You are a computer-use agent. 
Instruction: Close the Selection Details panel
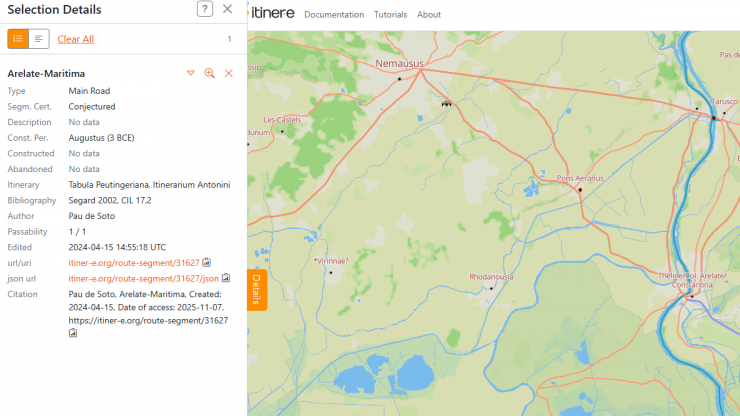(228, 9)
